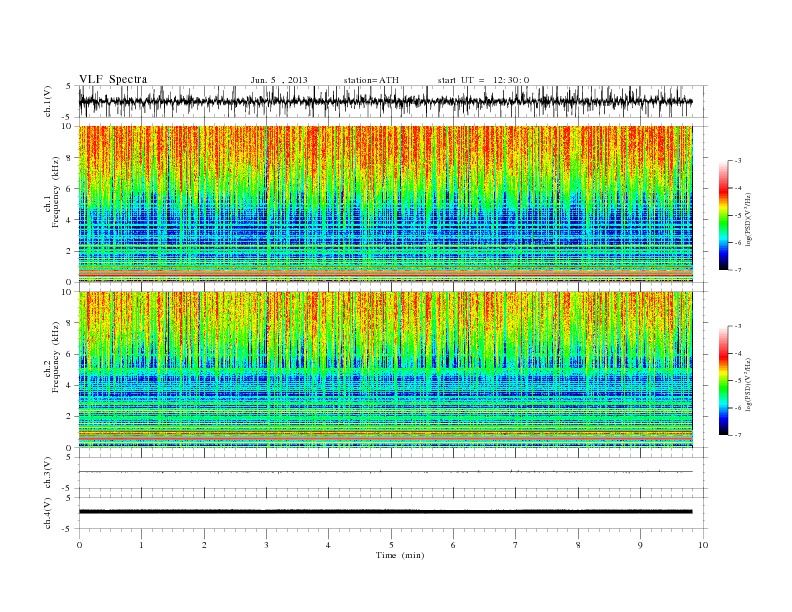Click the ch.1 PSD color bar
Image resolution: width=792 pixels, height=612 pixels.
coord(723,215)
